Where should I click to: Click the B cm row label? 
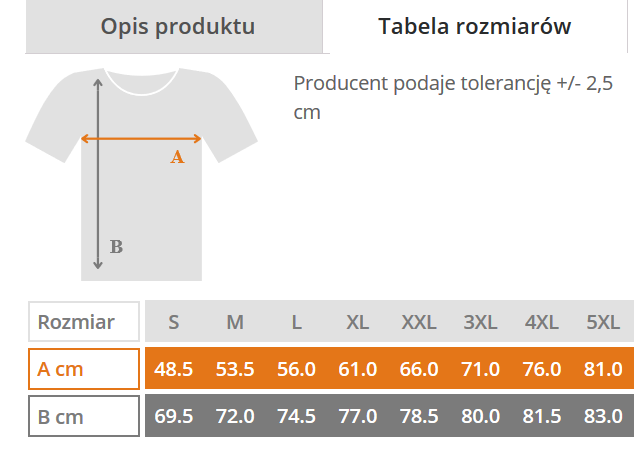pyautogui.click(x=84, y=416)
